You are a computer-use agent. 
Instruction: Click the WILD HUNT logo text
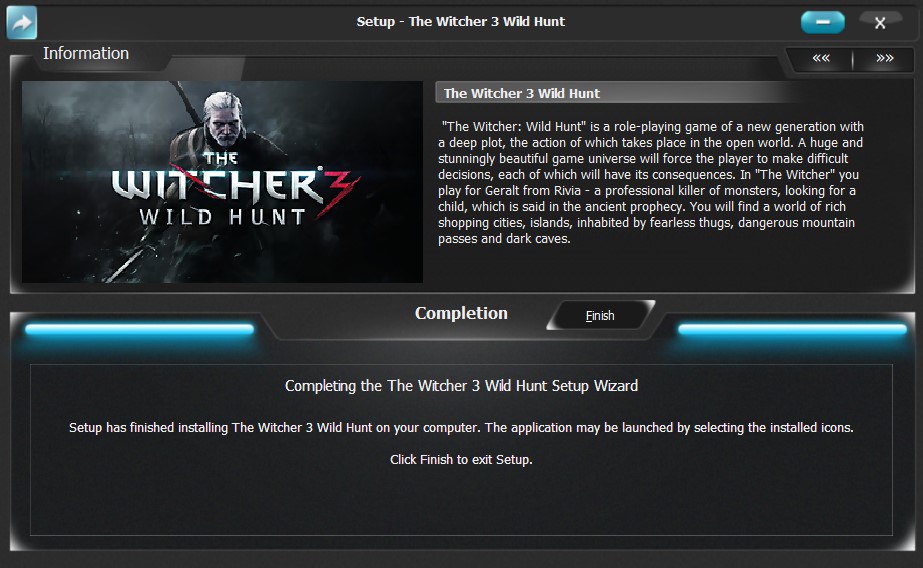click(x=223, y=217)
